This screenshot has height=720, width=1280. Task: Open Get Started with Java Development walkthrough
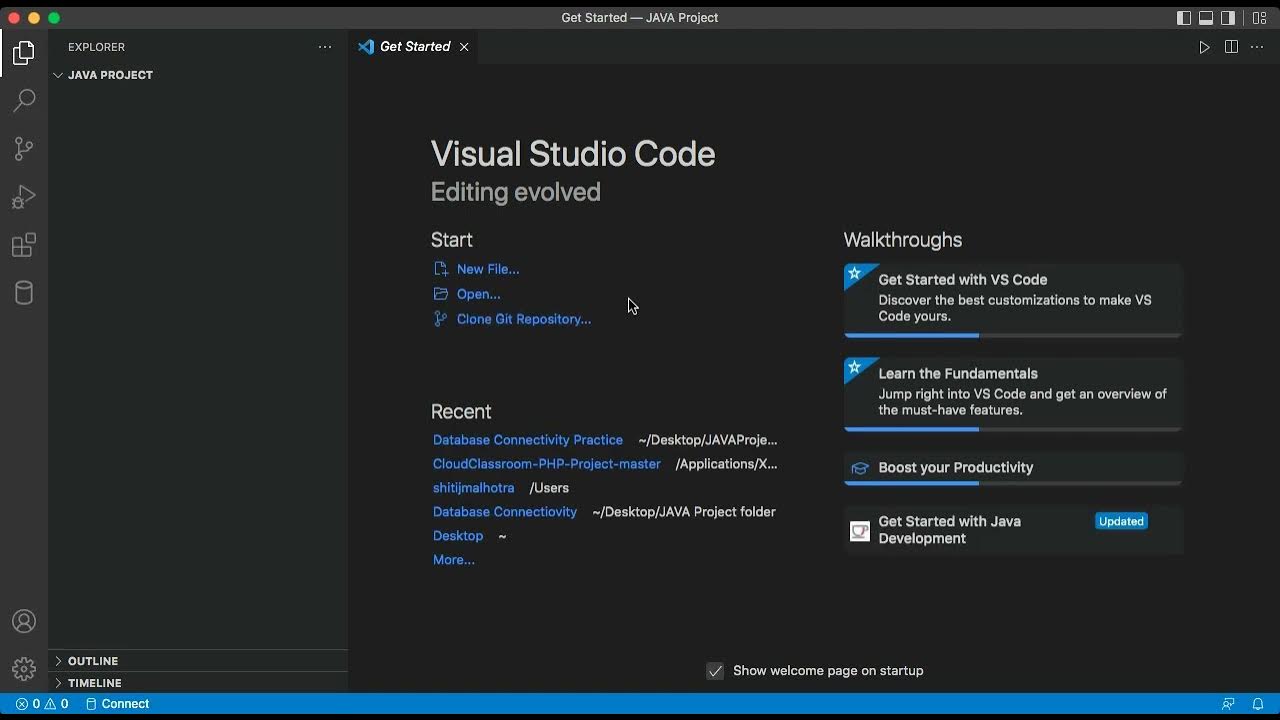[x=1013, y=530]
